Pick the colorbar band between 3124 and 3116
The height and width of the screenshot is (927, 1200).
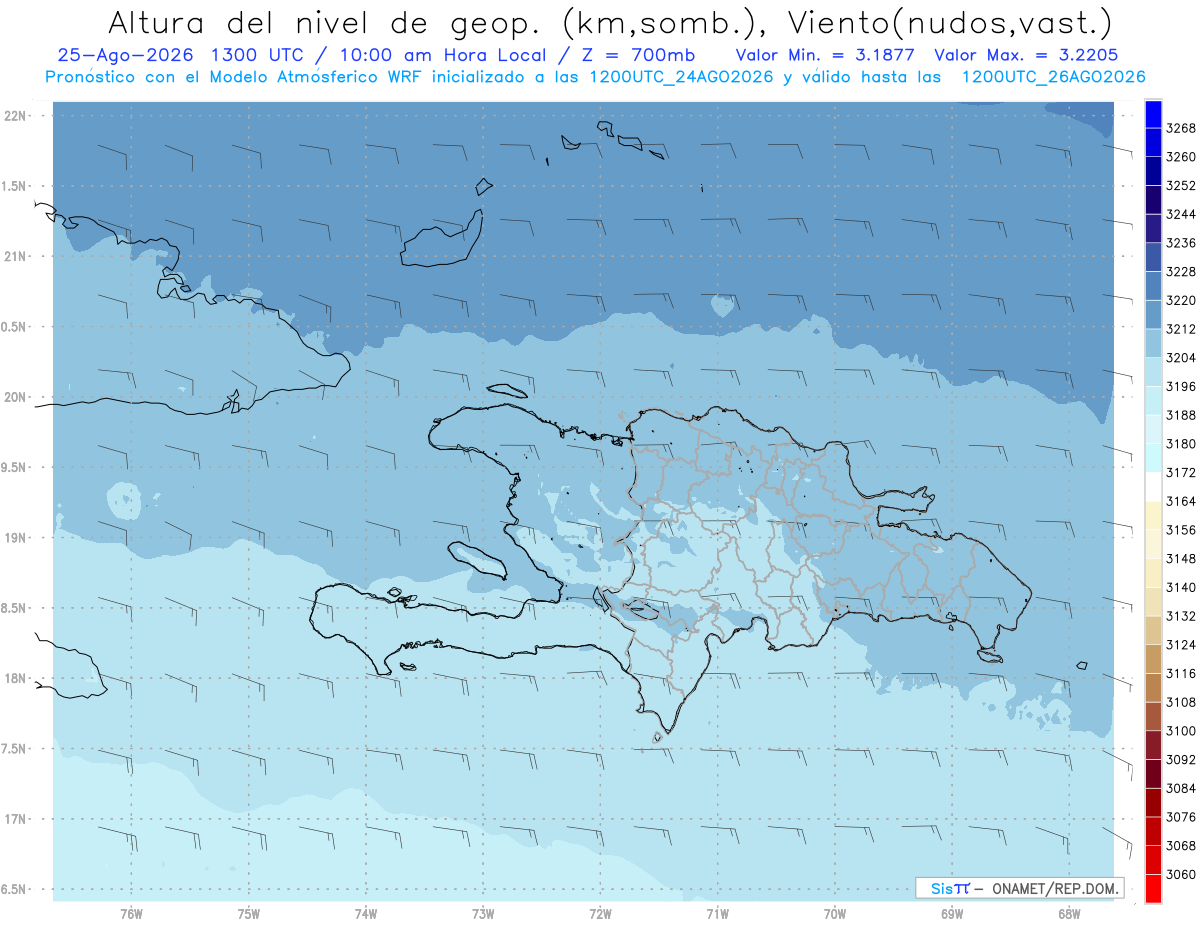tap(1153, 659)
